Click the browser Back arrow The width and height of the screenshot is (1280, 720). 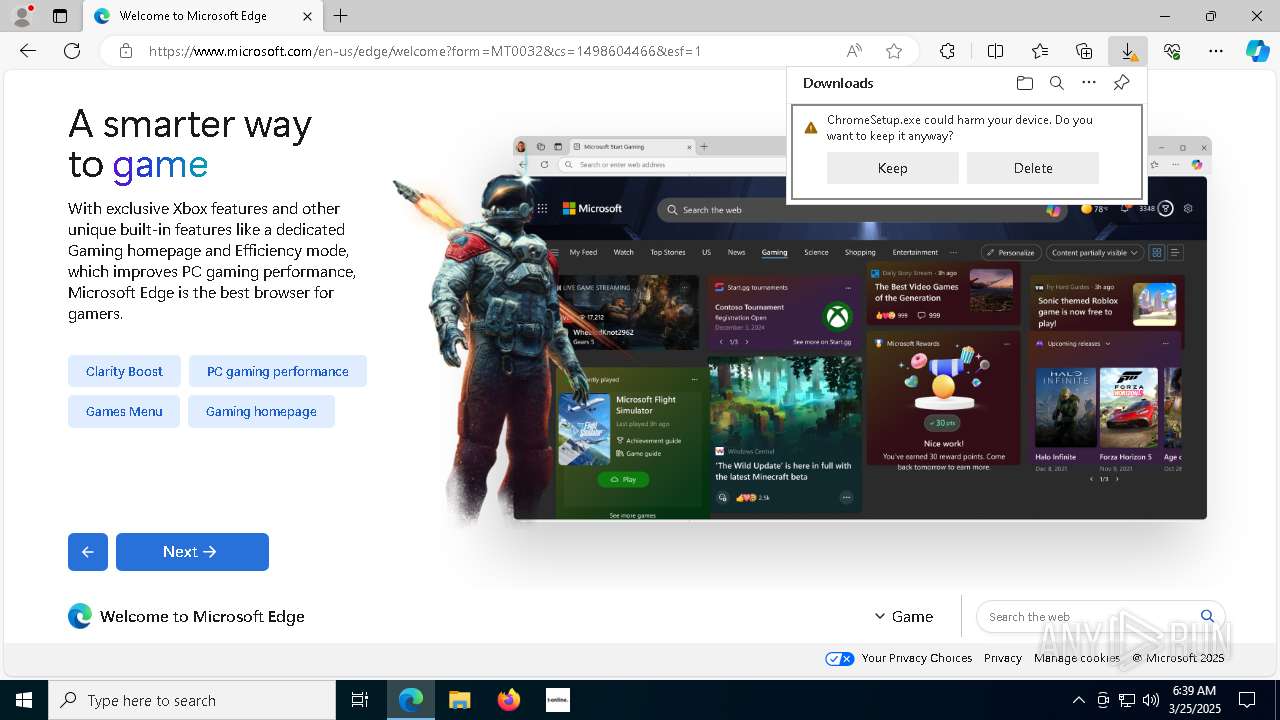click(28, 51)
